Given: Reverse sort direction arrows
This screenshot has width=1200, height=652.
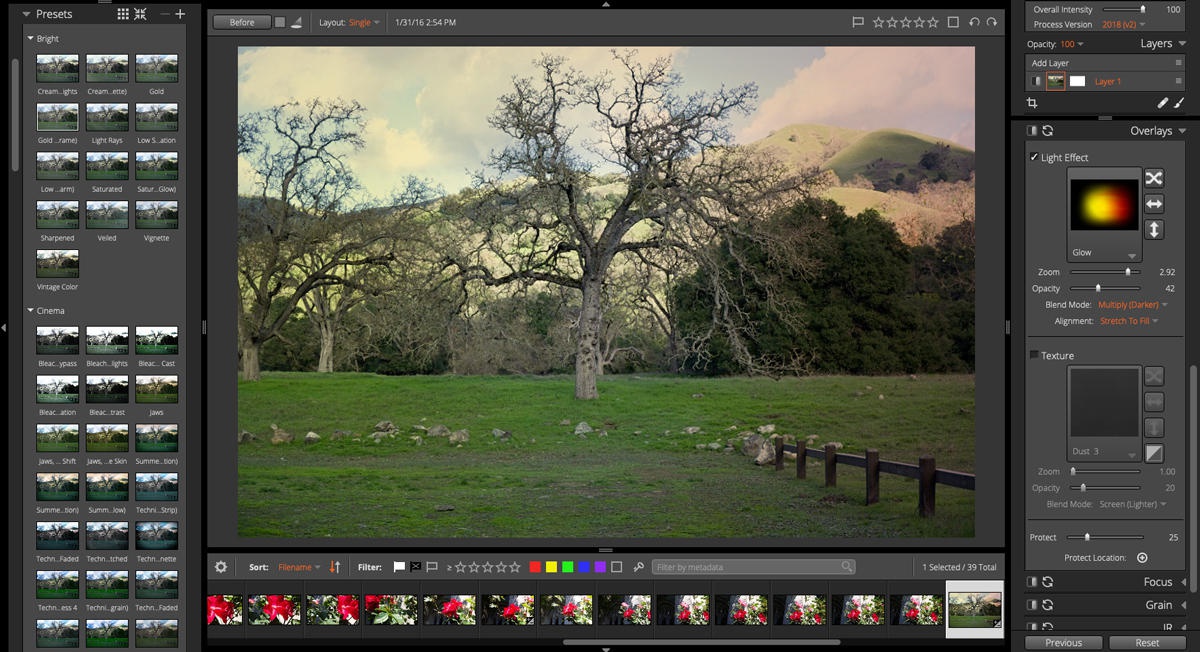Looking at the screenshot, I should pyautogui.click(x=335, y=567).
